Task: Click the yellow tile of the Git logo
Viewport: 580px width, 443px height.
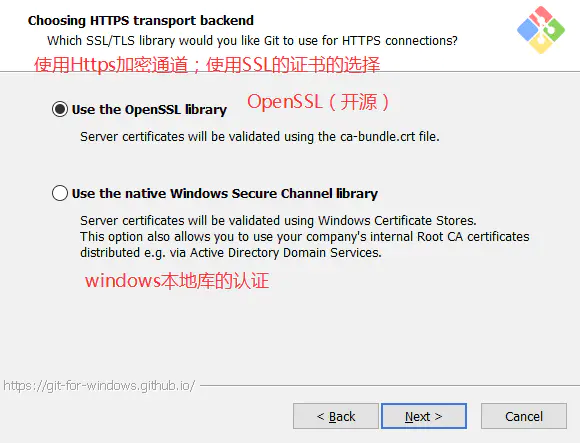Action: tap(541, 44)
